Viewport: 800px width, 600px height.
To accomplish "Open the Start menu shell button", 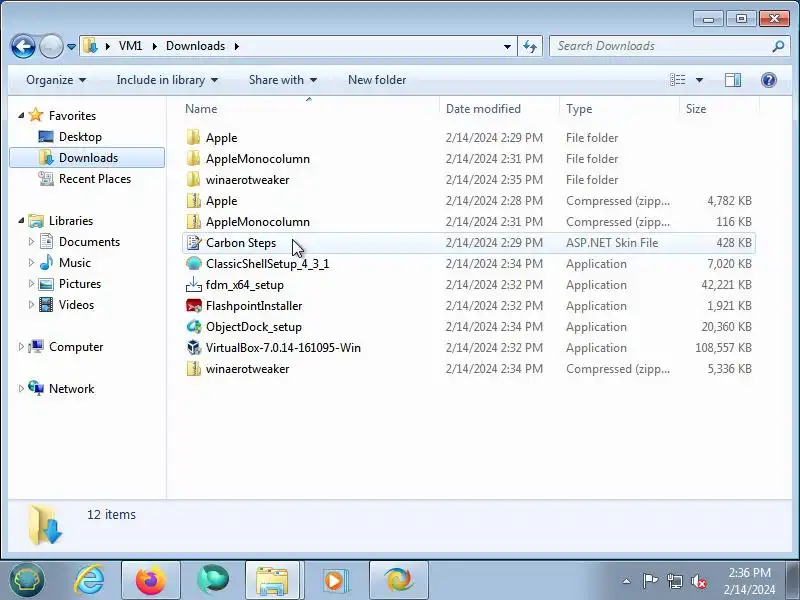I will tap(27, 580).
